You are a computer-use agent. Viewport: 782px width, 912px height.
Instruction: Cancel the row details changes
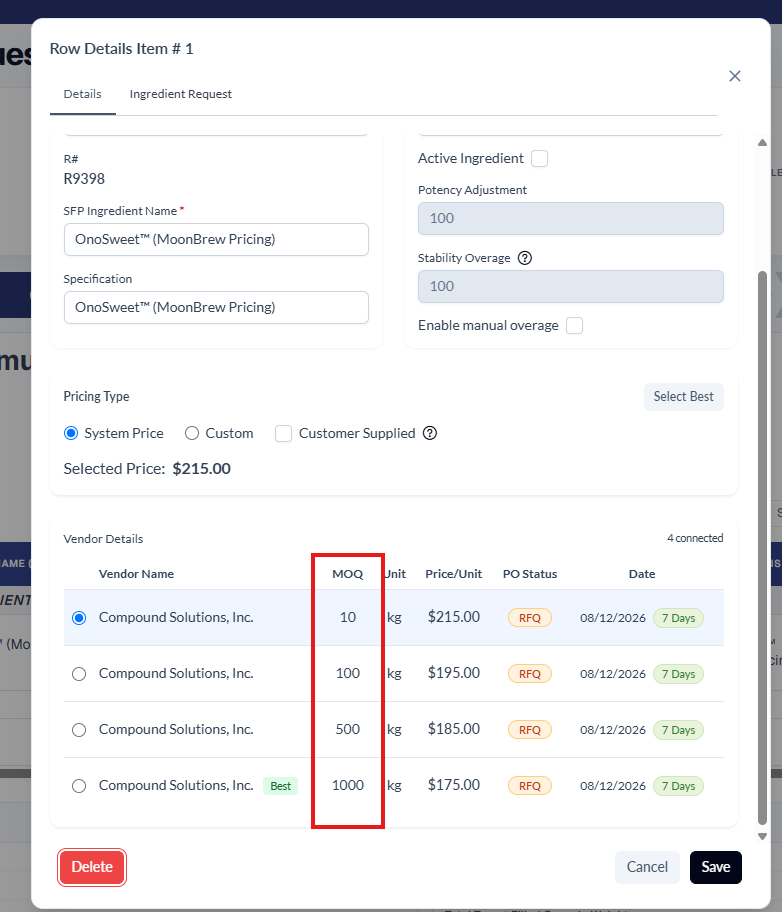(647, 867)
